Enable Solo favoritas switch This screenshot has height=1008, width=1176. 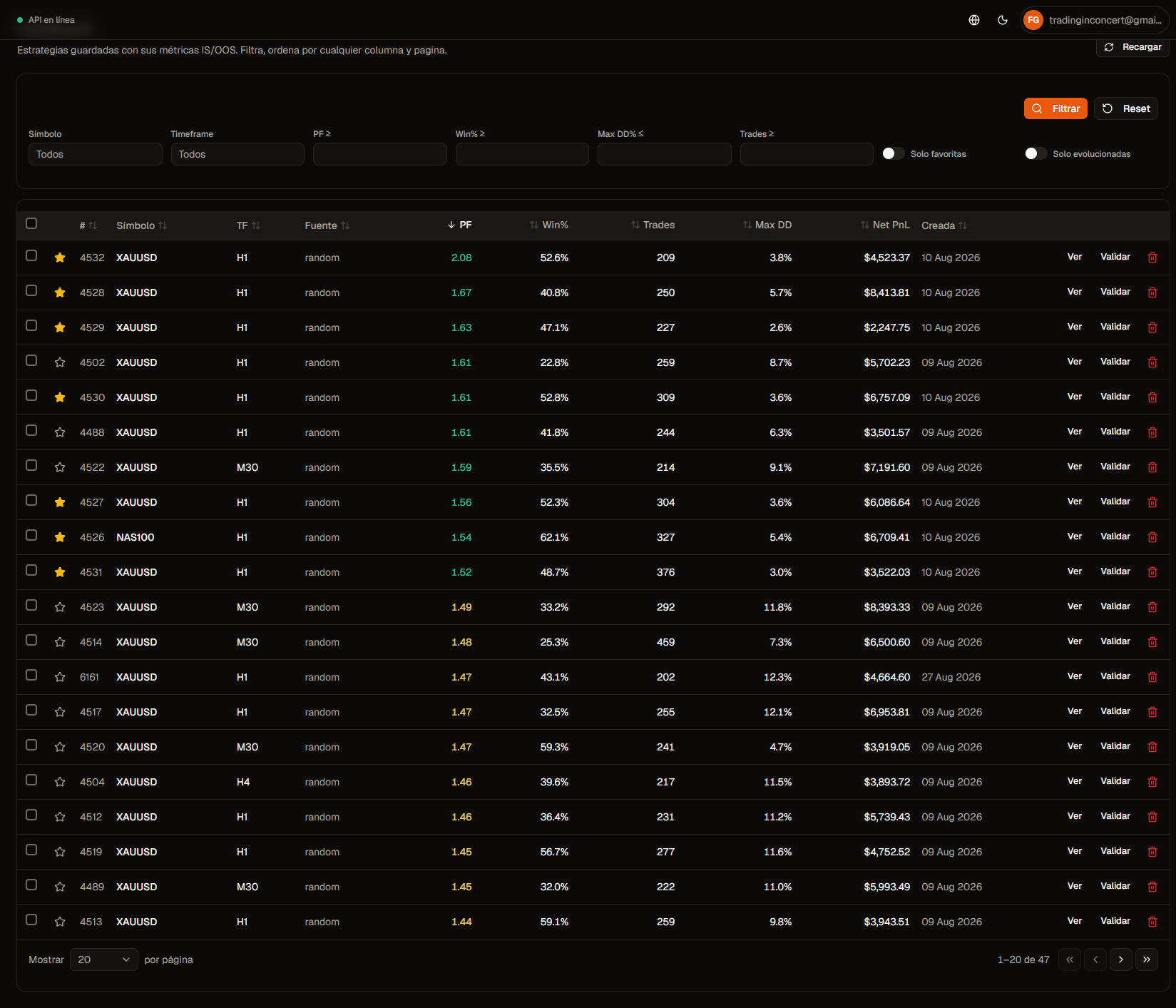[893, 153]
